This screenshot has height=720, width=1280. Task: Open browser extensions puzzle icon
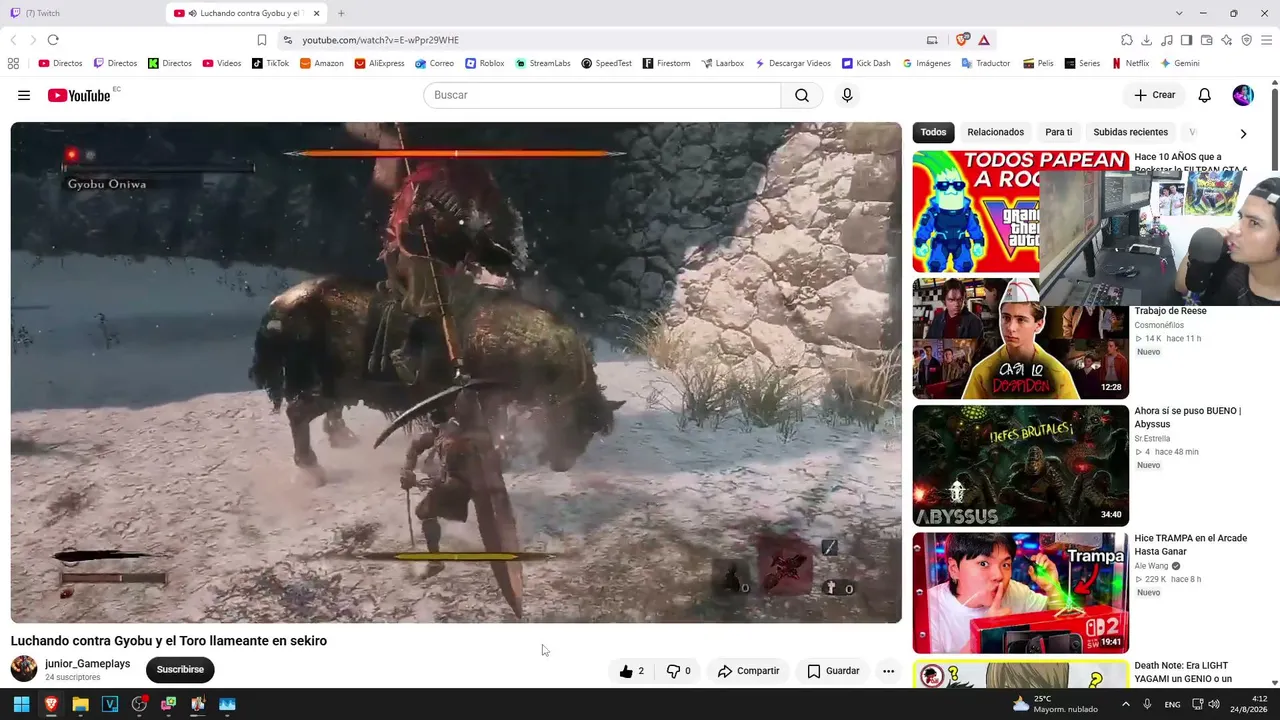point(1126,40)
